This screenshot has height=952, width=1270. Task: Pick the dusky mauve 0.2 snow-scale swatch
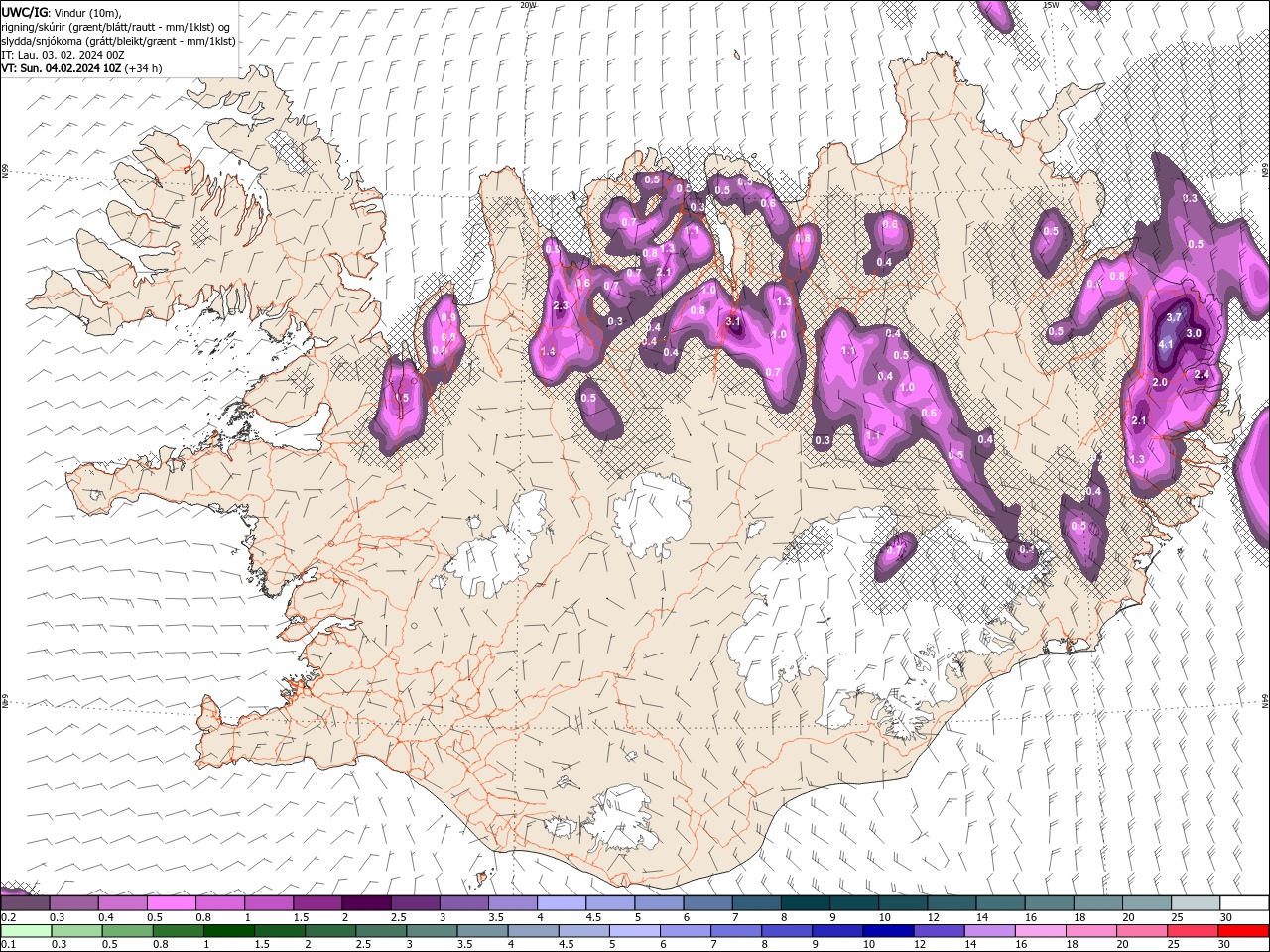click(x=25, y=903)
